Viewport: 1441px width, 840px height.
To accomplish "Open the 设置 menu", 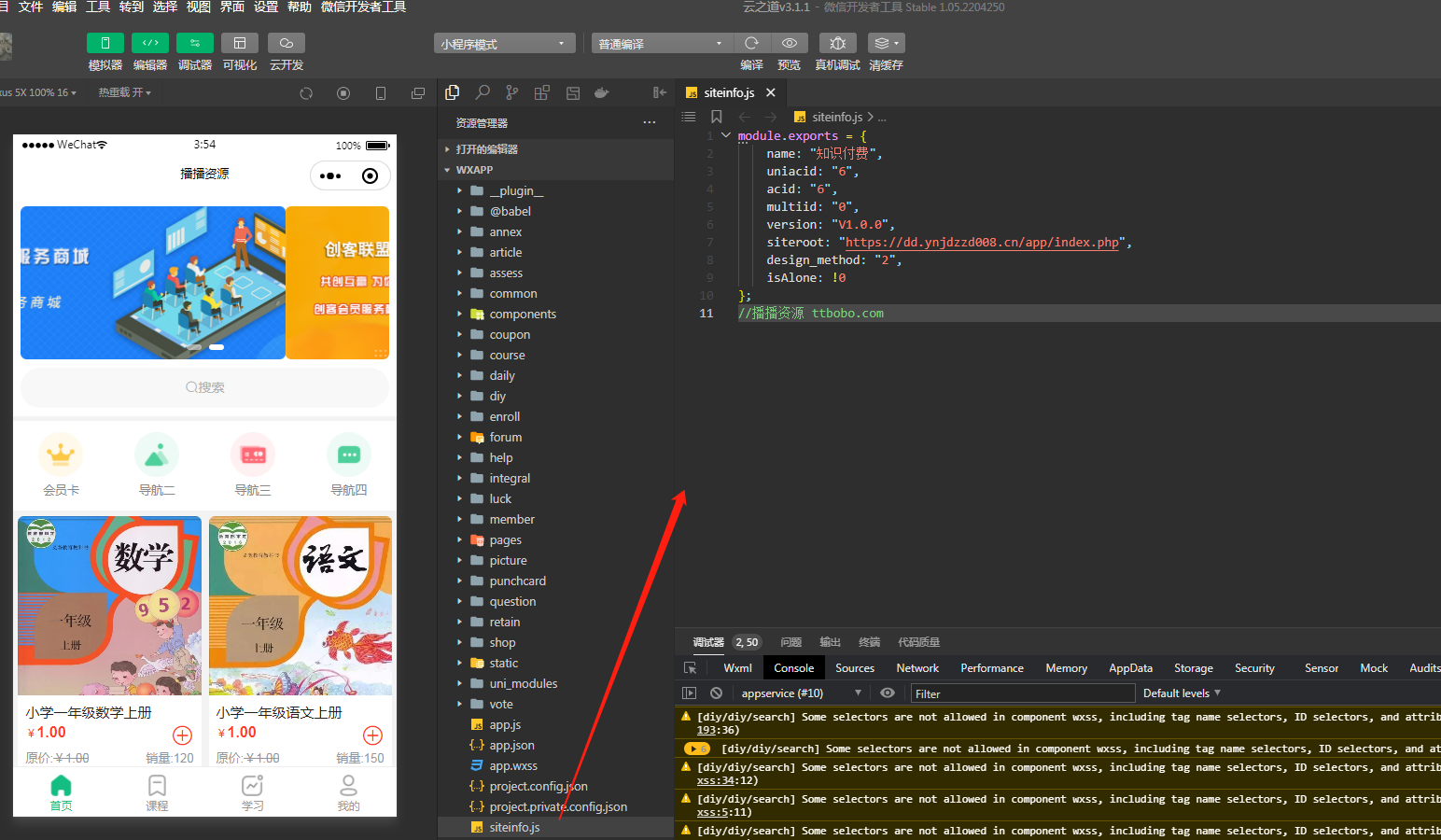I will (x=266, y=7).
